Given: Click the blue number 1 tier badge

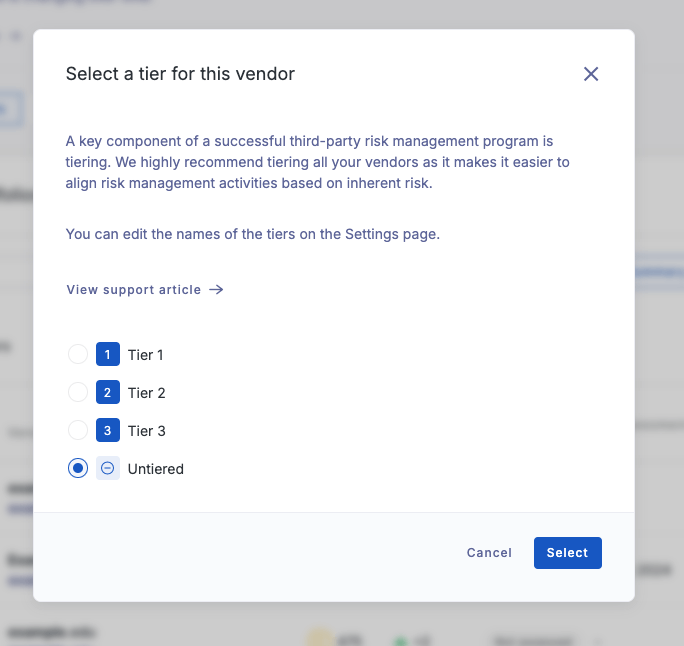Looking at the screenshot, I should pos(108,354).
